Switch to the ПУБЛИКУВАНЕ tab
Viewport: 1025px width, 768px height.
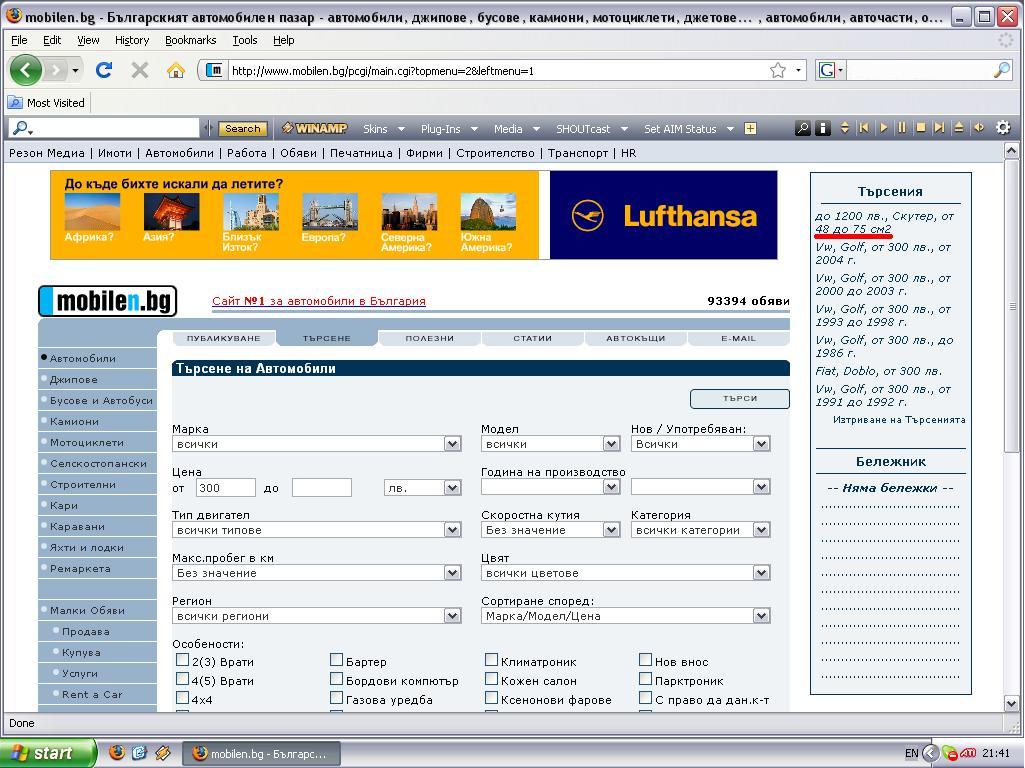pyautogui.click(x=224, y=338)
